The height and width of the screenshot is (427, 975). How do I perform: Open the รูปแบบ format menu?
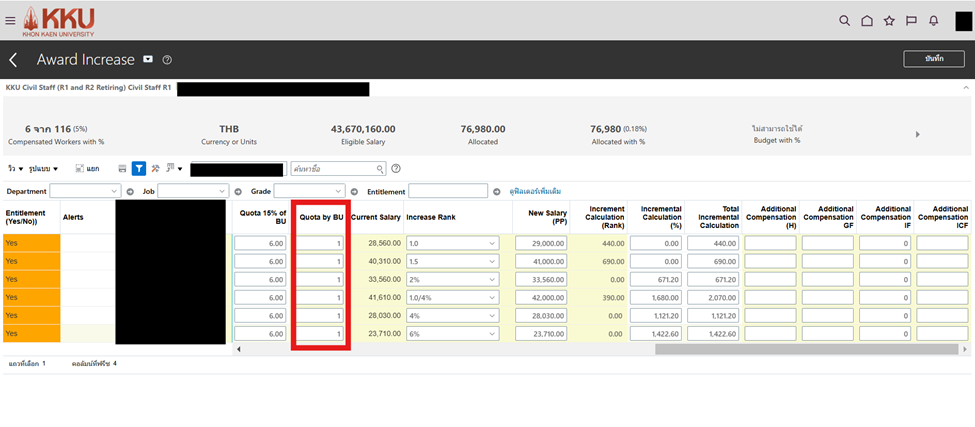coord(44,169)
